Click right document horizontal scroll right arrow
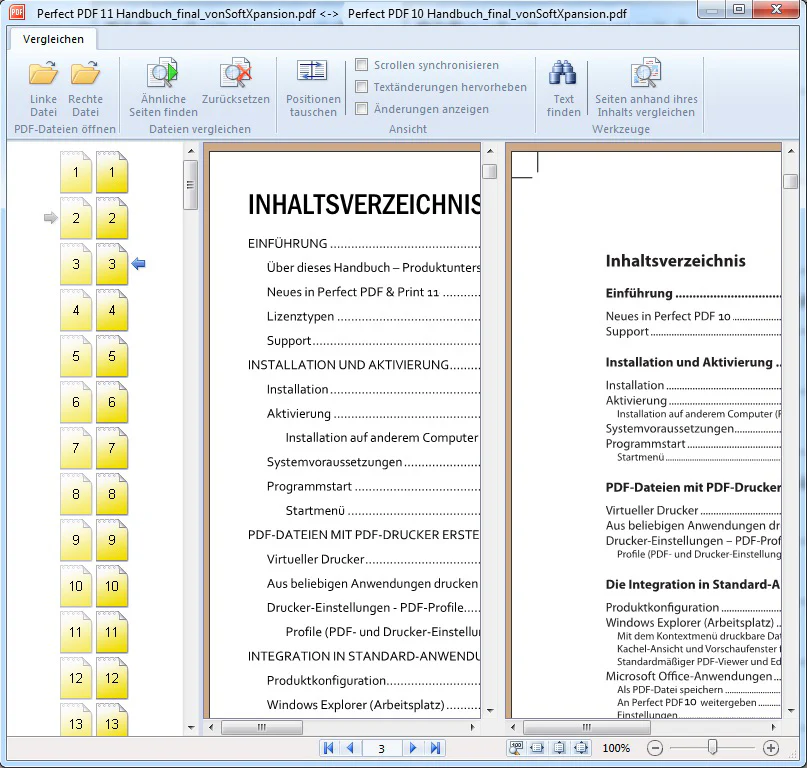 click(773, 727)
